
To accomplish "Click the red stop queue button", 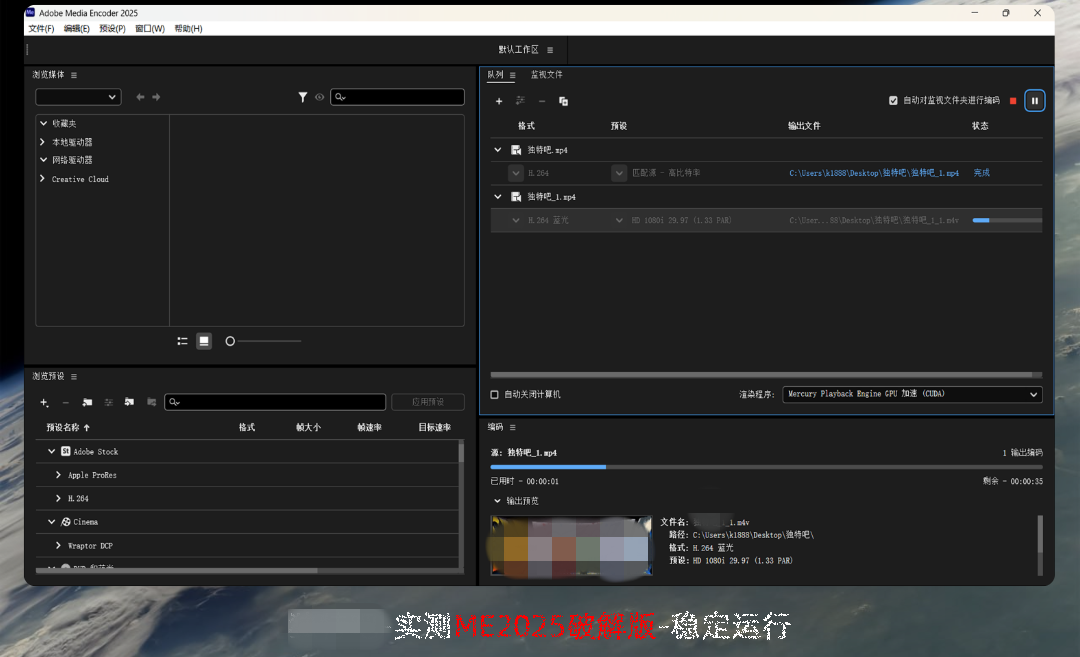I will (x=1013, y=101).
